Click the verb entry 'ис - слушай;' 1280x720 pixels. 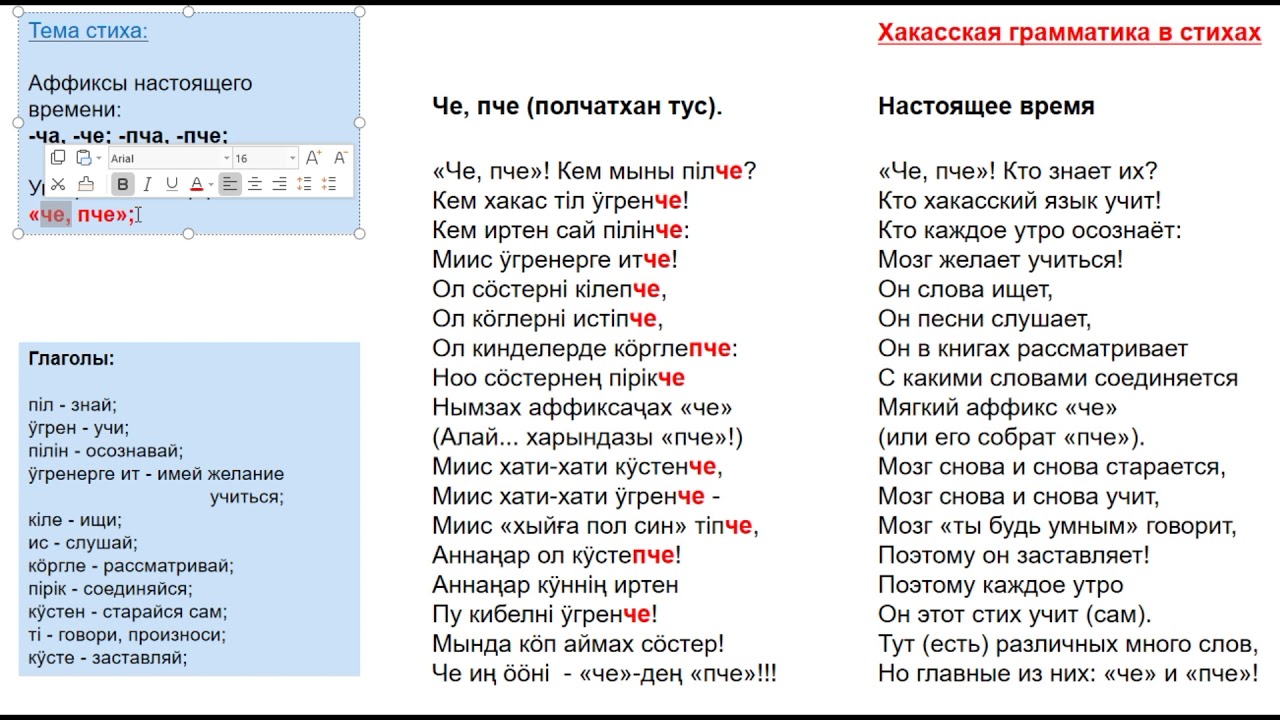coord(83,543)
